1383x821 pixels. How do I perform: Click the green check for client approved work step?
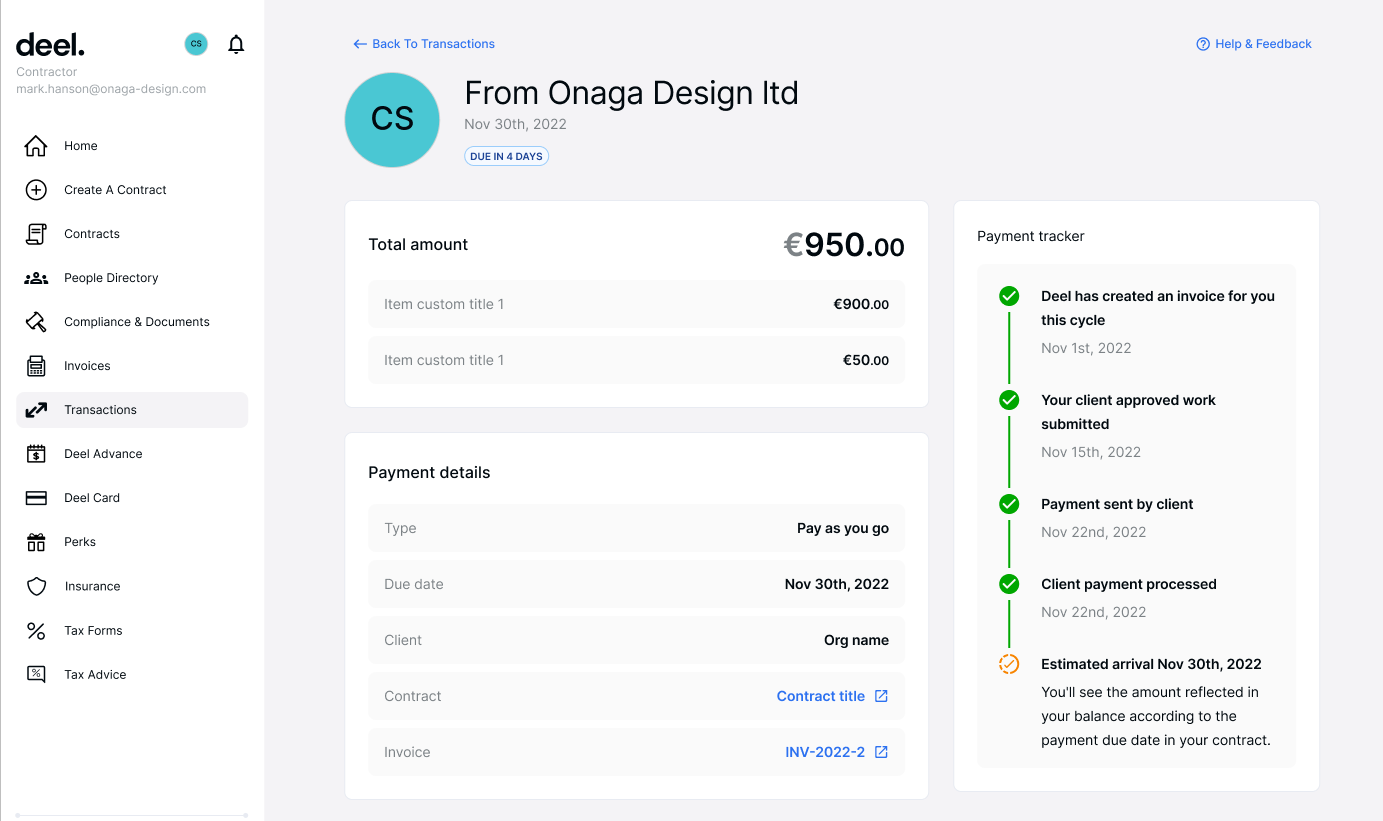(1009, 400)
